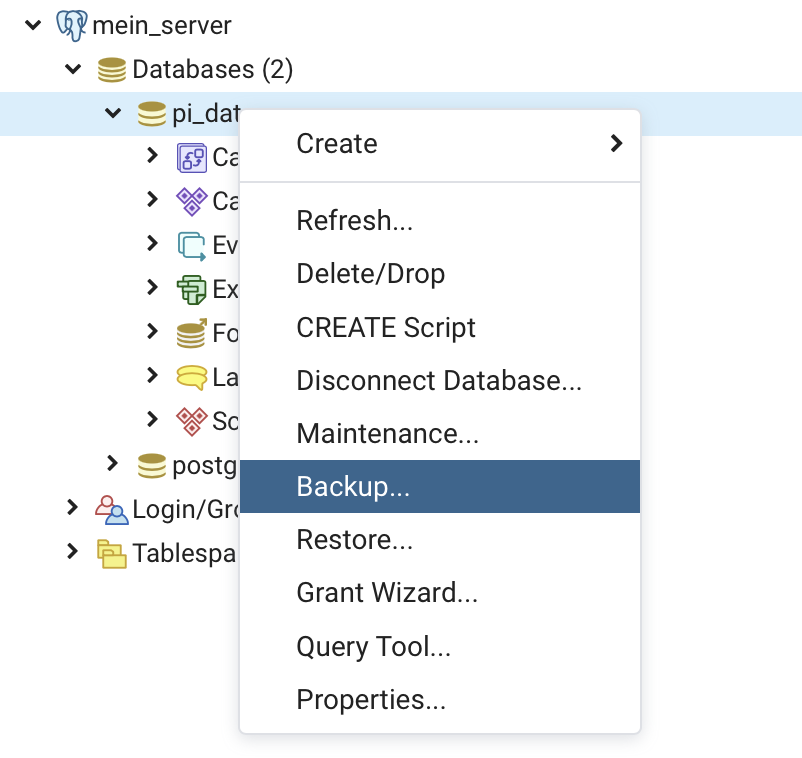Expand the Schemas node chevron
Viewport: 802px width, 758px height.
click(152, 419)
